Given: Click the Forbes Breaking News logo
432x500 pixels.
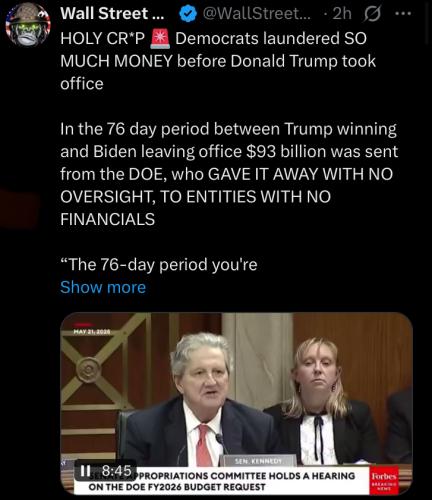Looking at the screenshot, I should 384,479.
